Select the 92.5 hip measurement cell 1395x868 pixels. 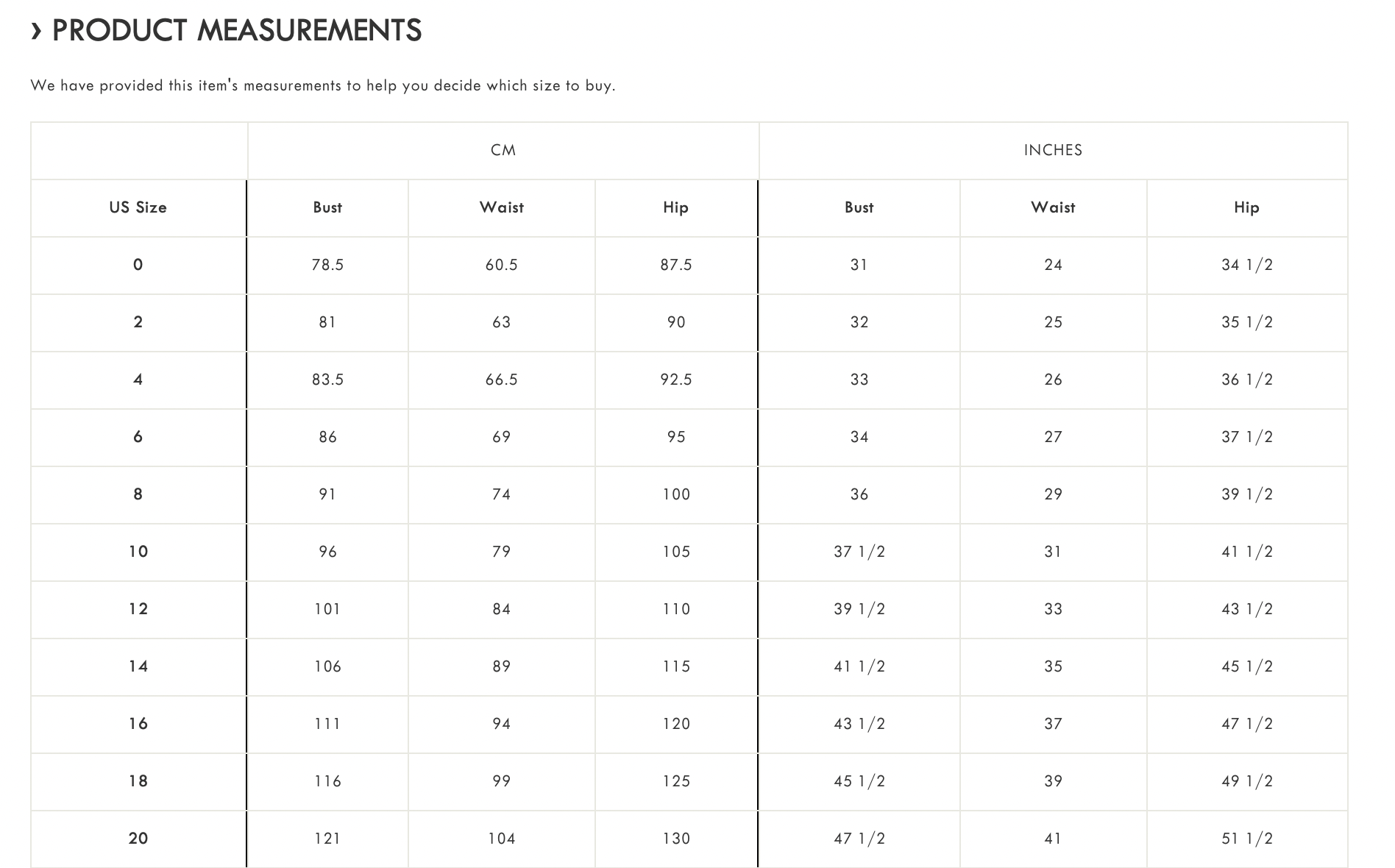click(675, 380)
